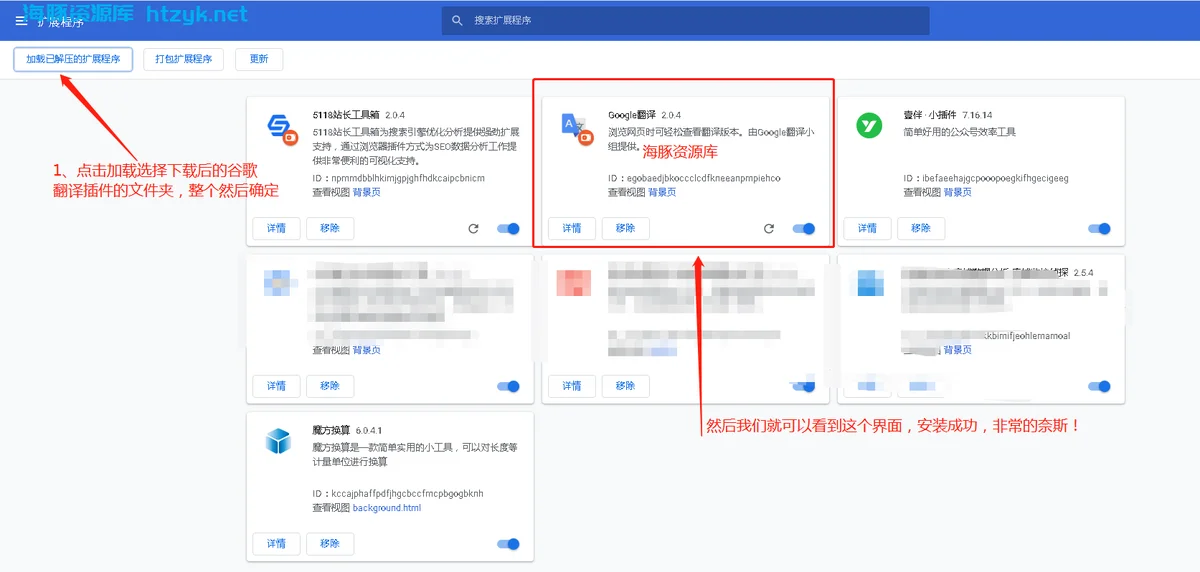This screenshot has height=572, width=1200.
Task: Click 加载已解压的扩展程序 button
Action: pos(73,59)
